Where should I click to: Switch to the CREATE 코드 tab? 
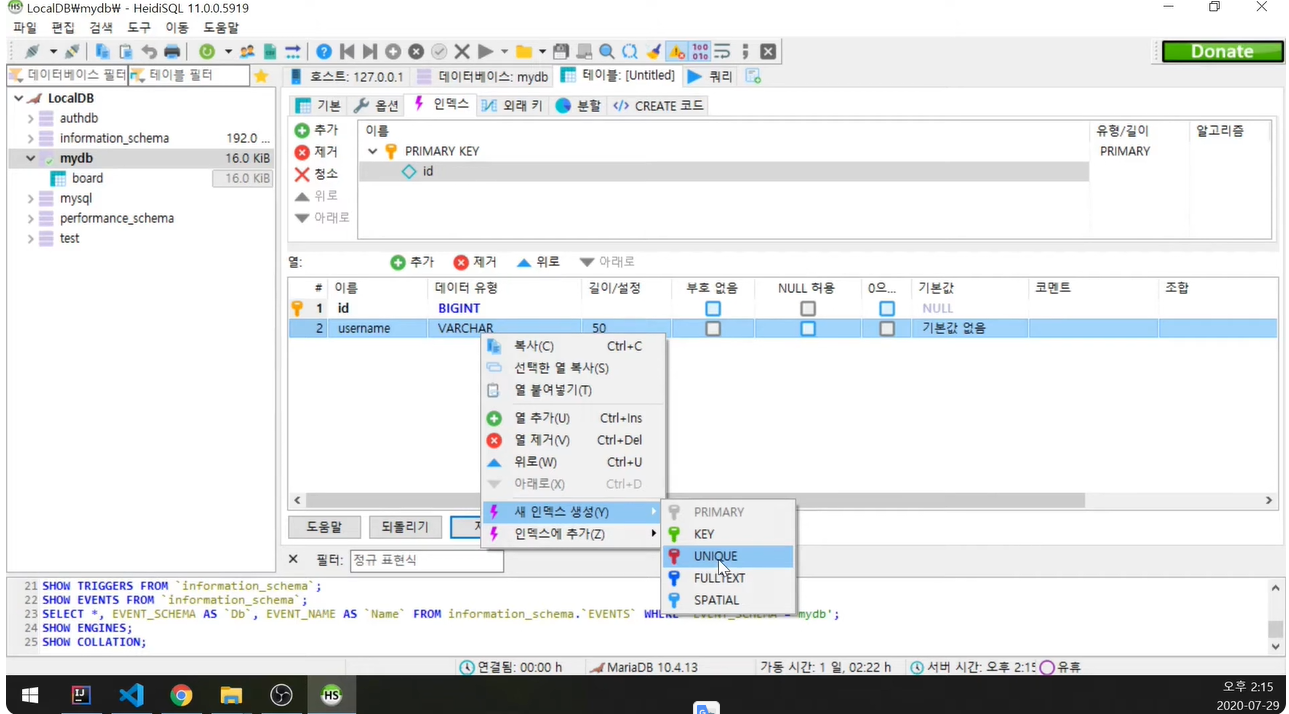659,105
